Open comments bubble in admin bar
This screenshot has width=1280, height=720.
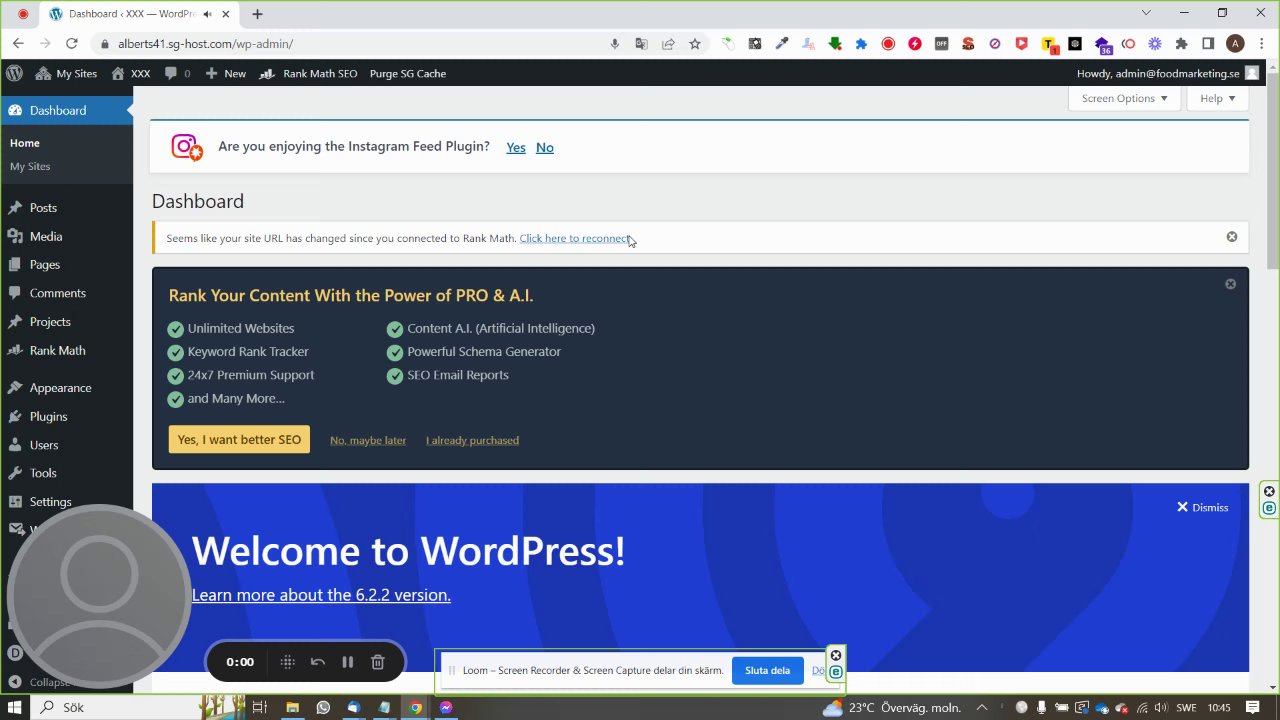click(177, 73)
